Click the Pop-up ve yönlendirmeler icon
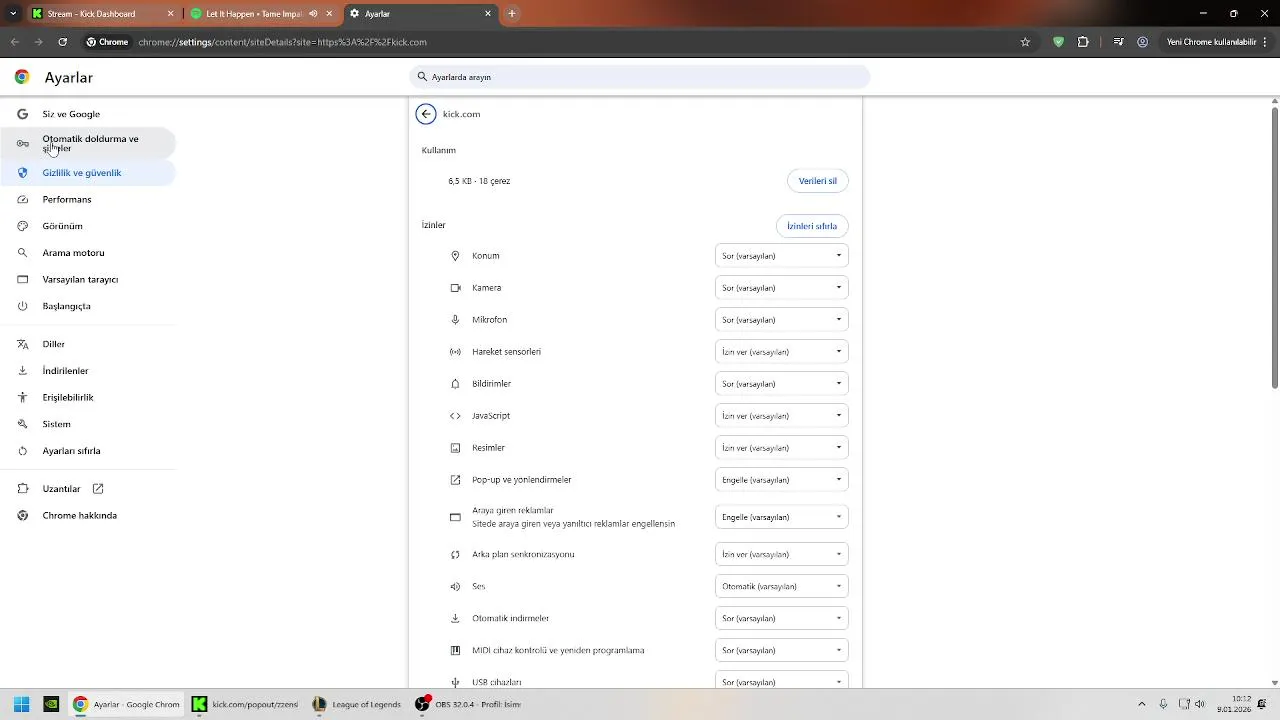Viewport: 1280px width, 720px height. coord(455,480)
